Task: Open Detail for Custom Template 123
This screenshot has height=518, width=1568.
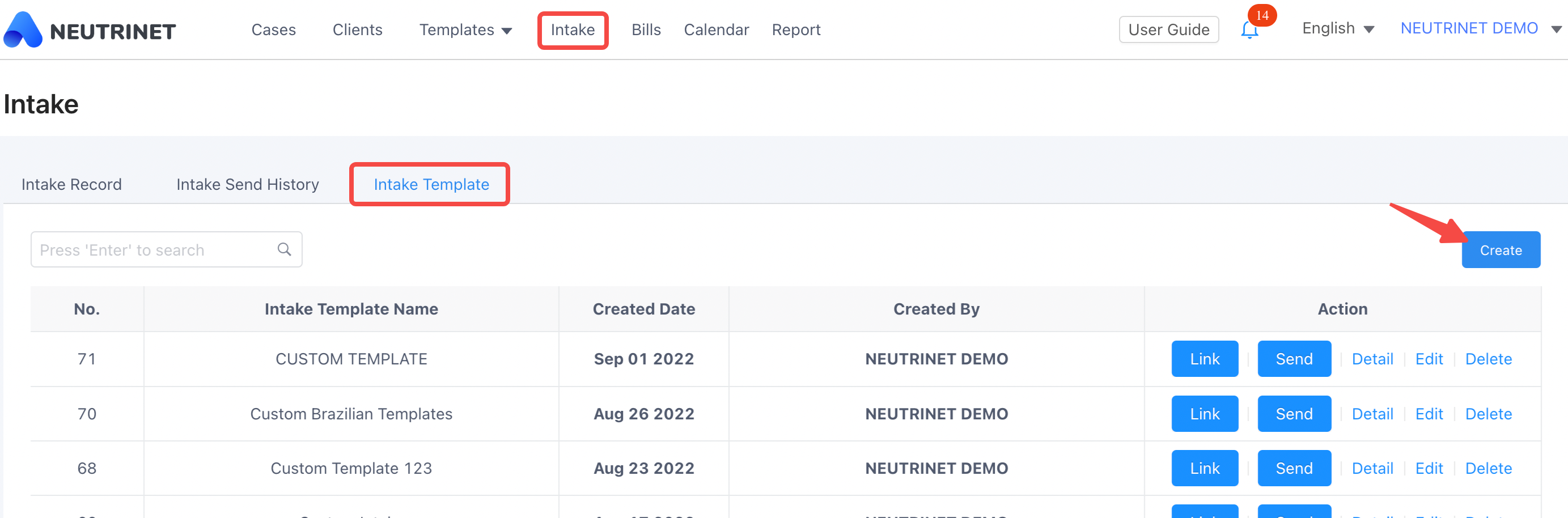Action: tap(1372, 468)
